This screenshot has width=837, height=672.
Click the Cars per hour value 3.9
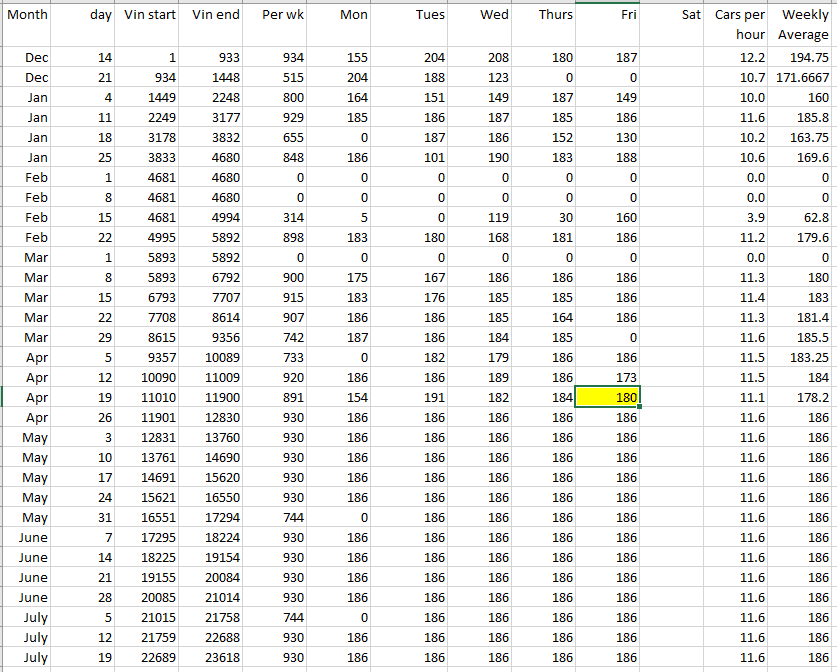click(740, 217)
